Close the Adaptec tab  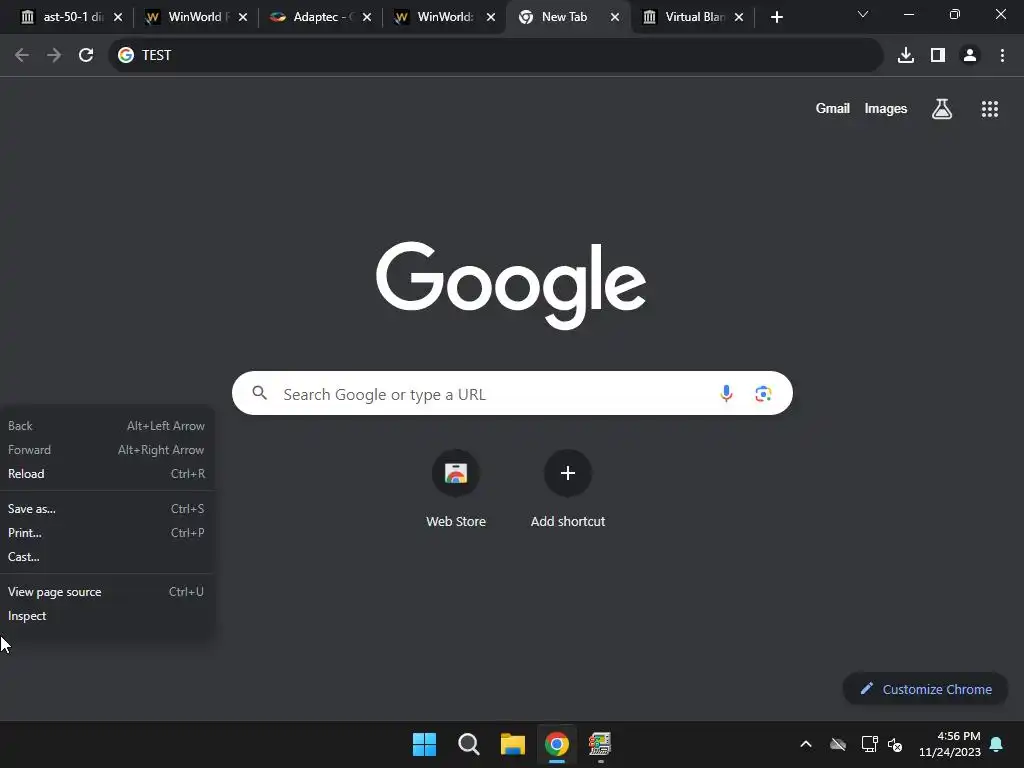(x=367, y=17)
